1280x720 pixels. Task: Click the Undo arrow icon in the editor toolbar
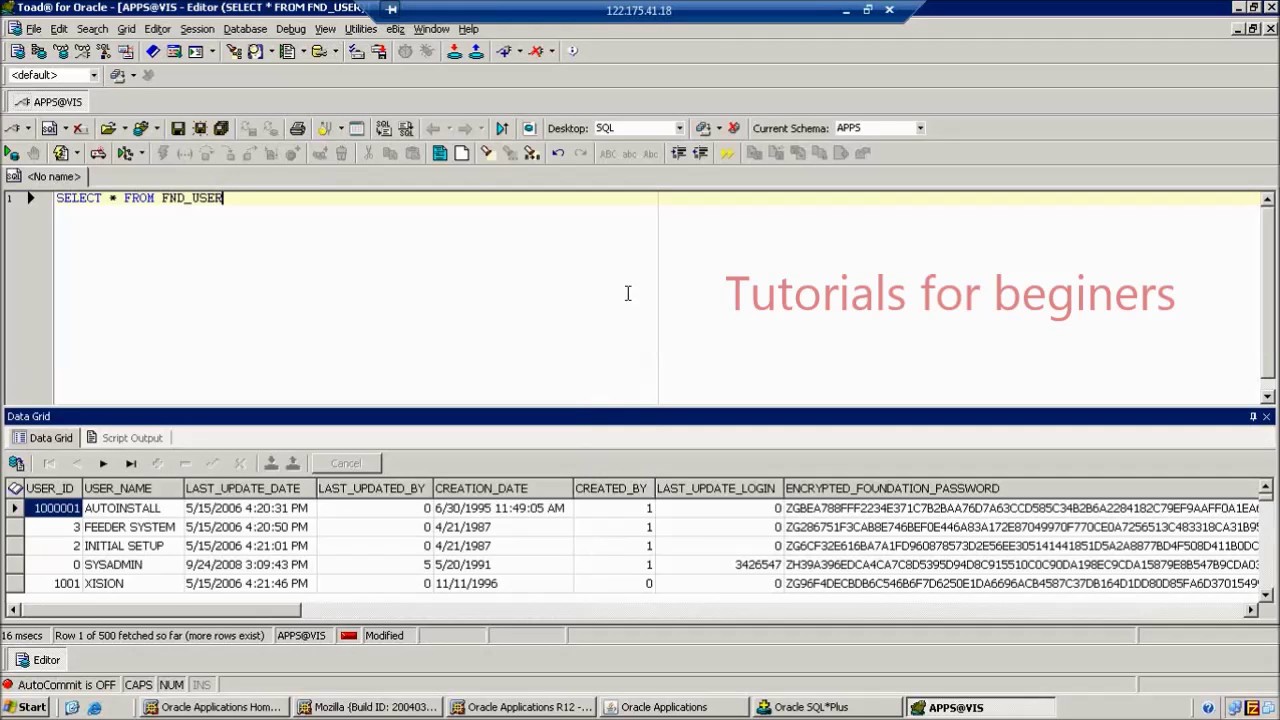click(558, 153)
